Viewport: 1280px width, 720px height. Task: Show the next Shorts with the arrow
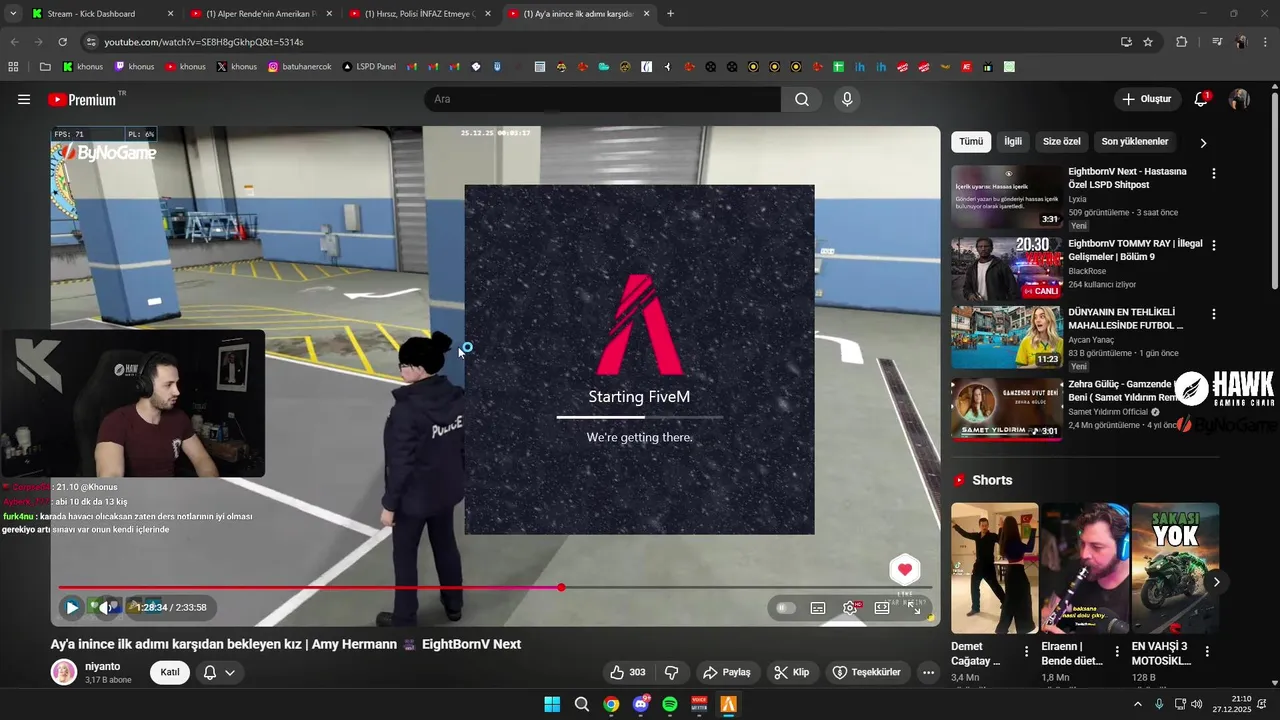pos(1217,581)
